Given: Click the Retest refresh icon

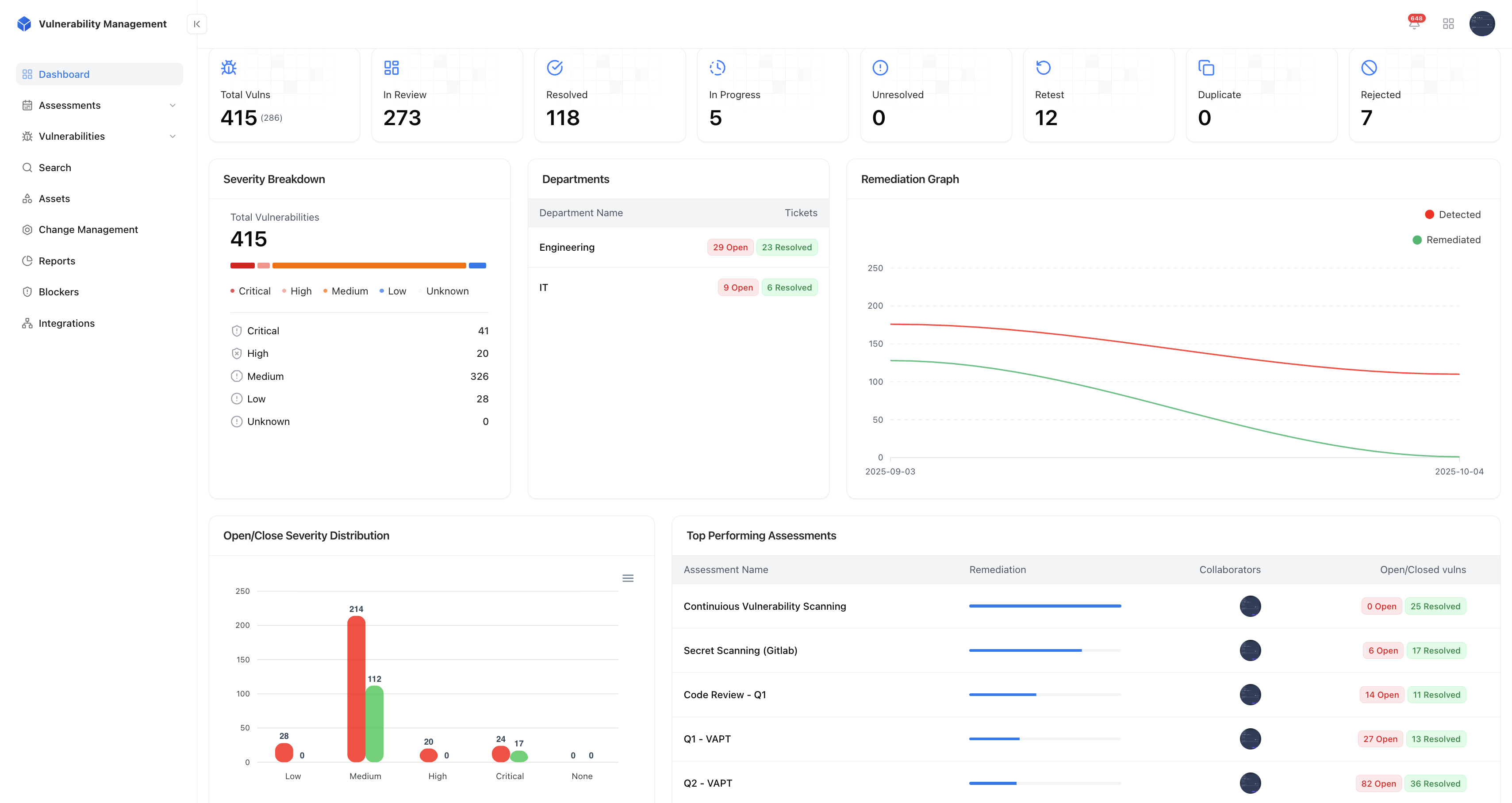Looking at the screenshot, I should click(x=1043, y=68).
